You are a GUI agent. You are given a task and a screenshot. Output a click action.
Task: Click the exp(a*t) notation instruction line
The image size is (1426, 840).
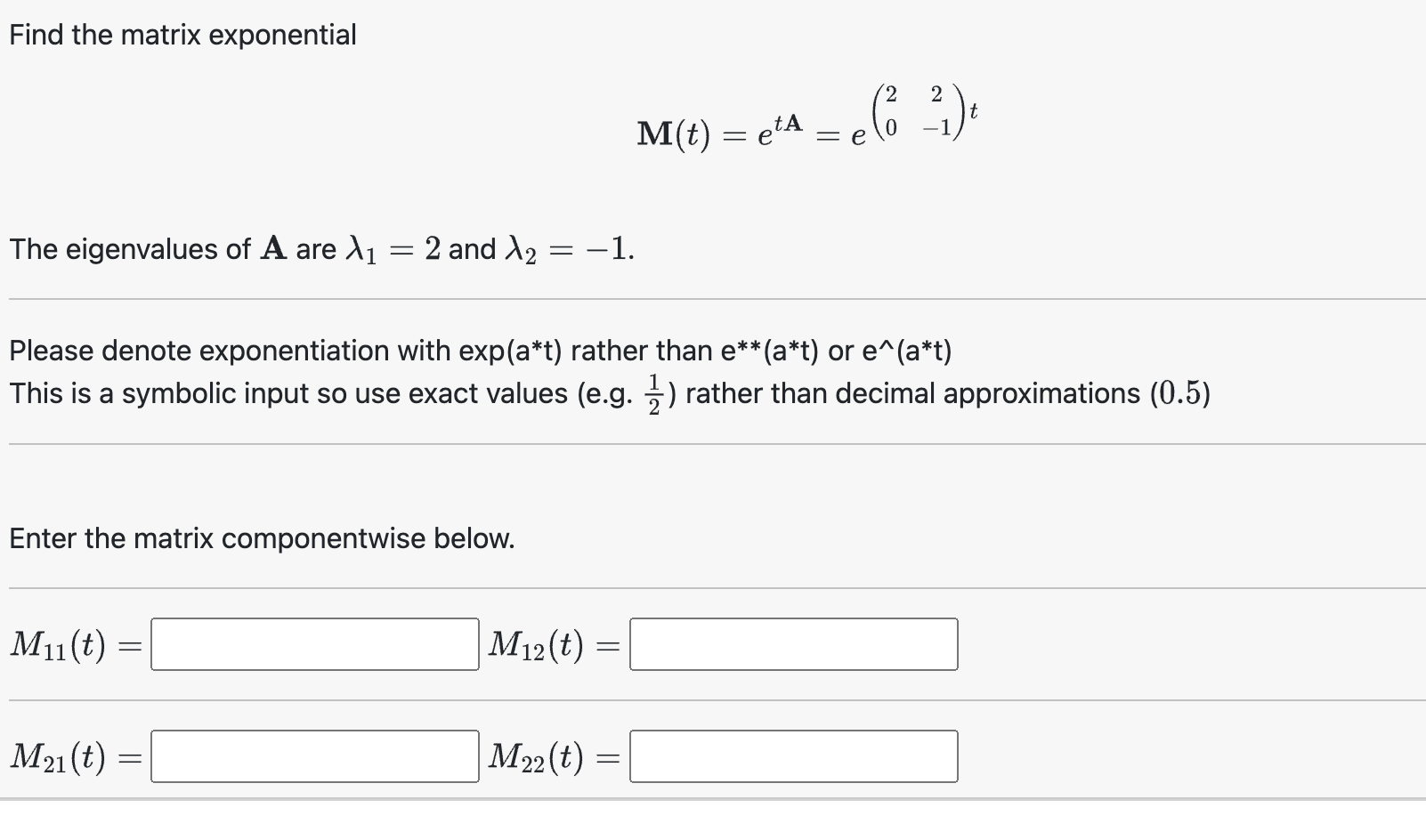[481, 351]
